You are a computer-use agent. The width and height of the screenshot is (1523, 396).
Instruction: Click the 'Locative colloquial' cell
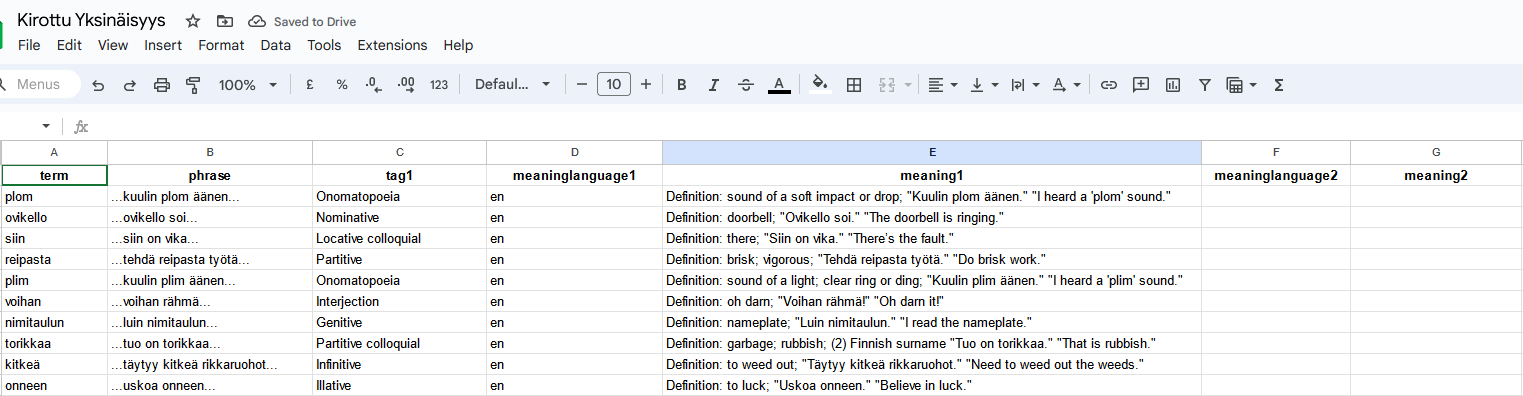coord(400,238)
